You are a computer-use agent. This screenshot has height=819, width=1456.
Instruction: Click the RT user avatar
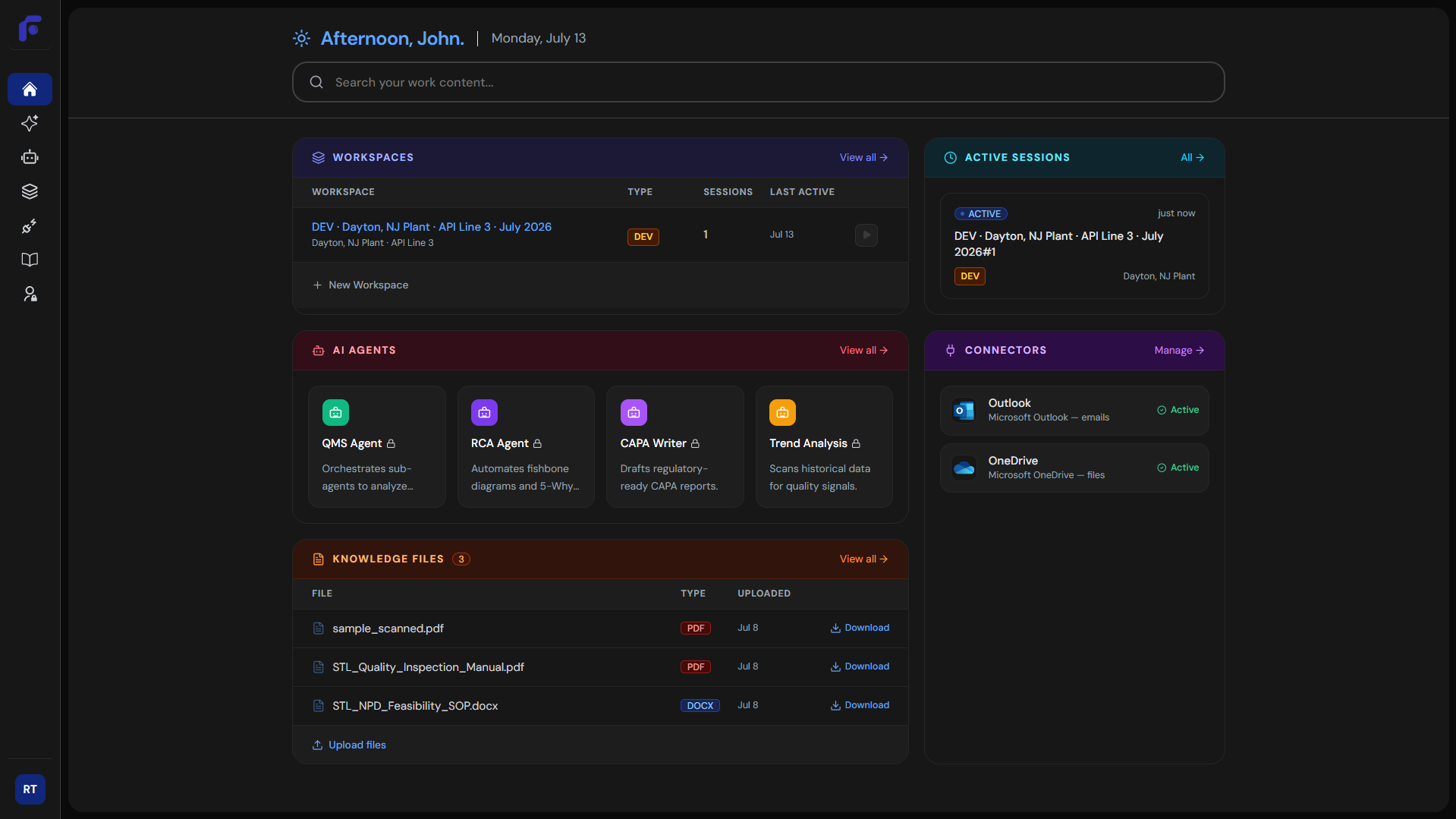click(x=30, y=789)
